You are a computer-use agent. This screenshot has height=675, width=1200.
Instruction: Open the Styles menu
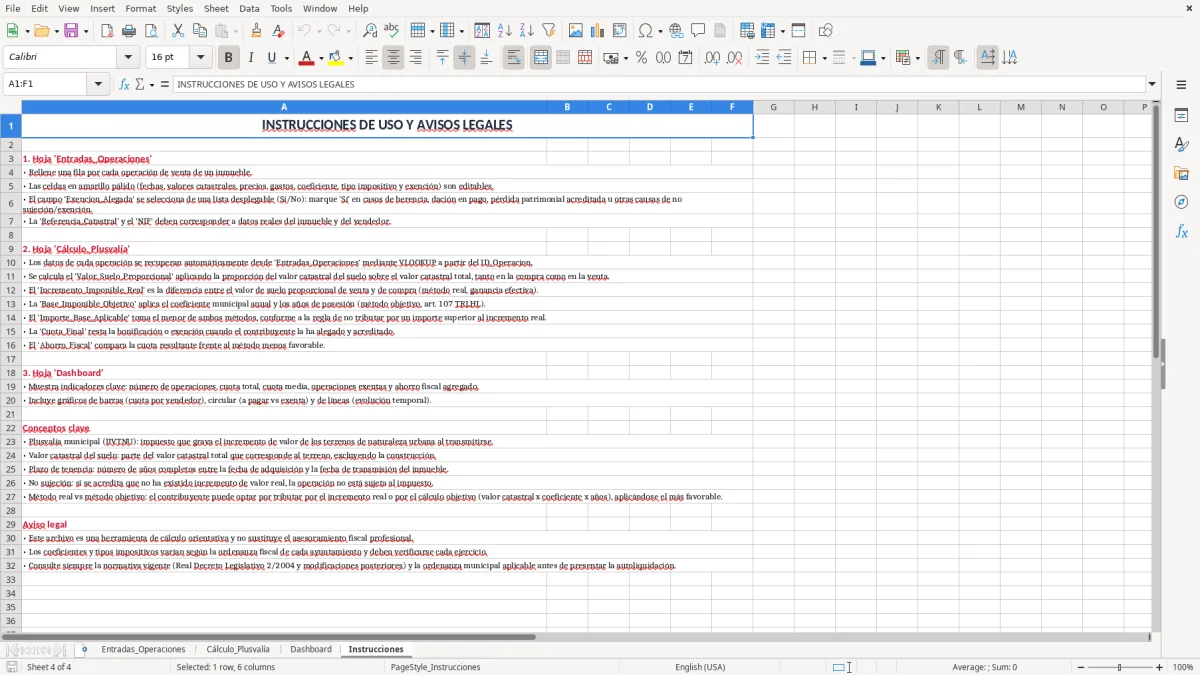click(180, 8)
